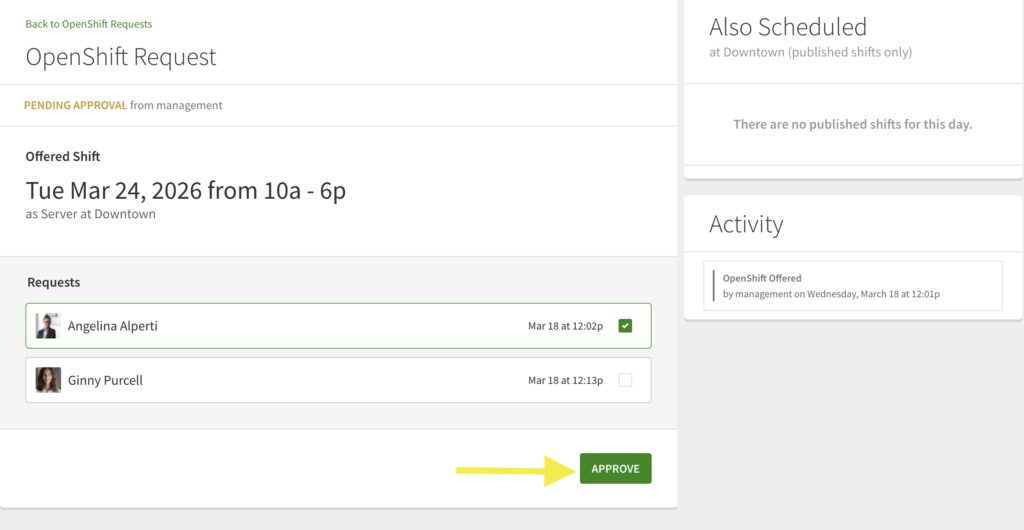Click the no published shifts message
Viewport: 1024px width, 530px height.
point(852,124)
